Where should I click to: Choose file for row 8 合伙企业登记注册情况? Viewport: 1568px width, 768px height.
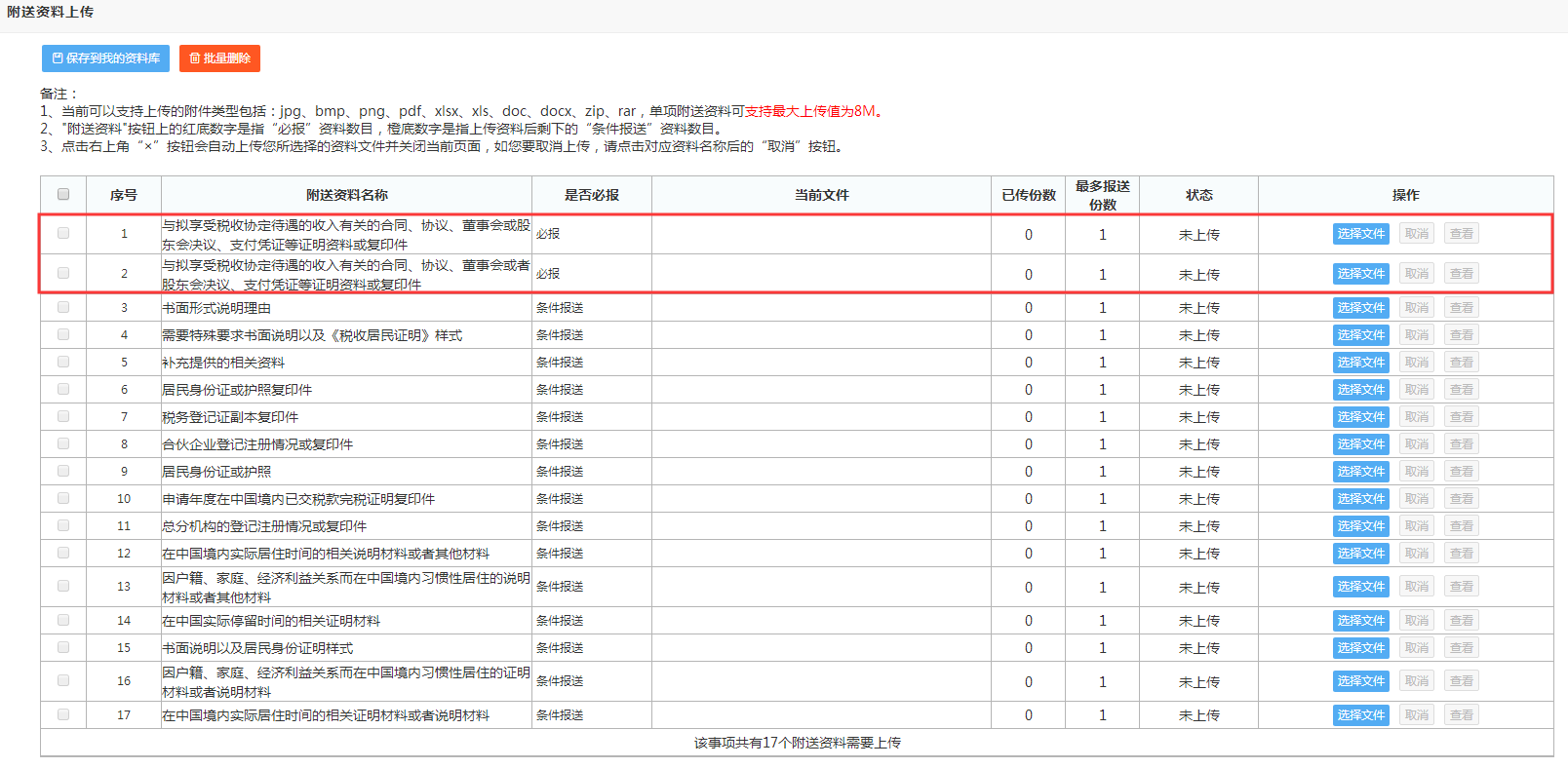(1361, 444)
